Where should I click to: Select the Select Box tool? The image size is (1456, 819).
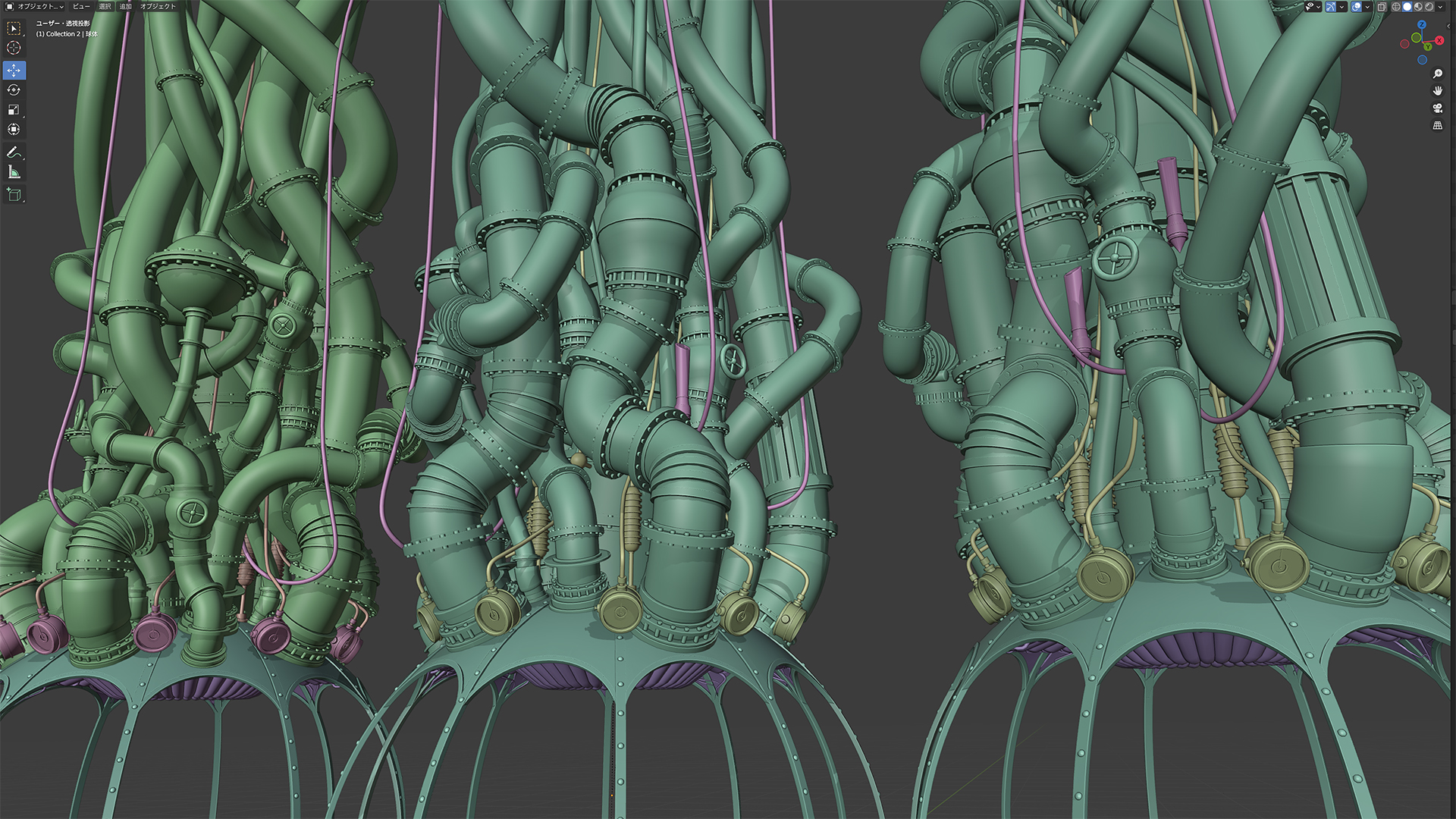[x=14, y=28]
